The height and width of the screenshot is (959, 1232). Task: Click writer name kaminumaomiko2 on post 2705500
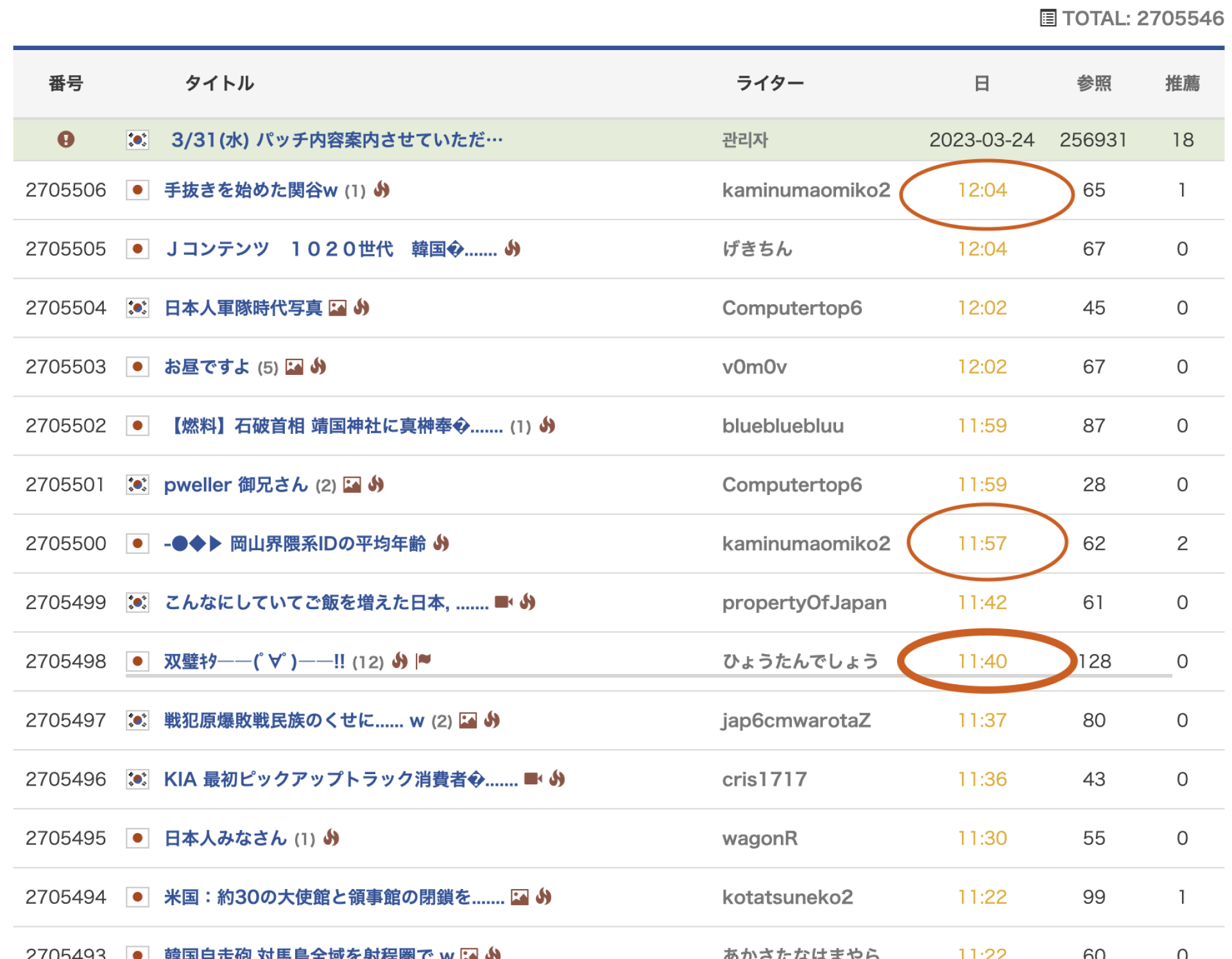click(806, 544)
